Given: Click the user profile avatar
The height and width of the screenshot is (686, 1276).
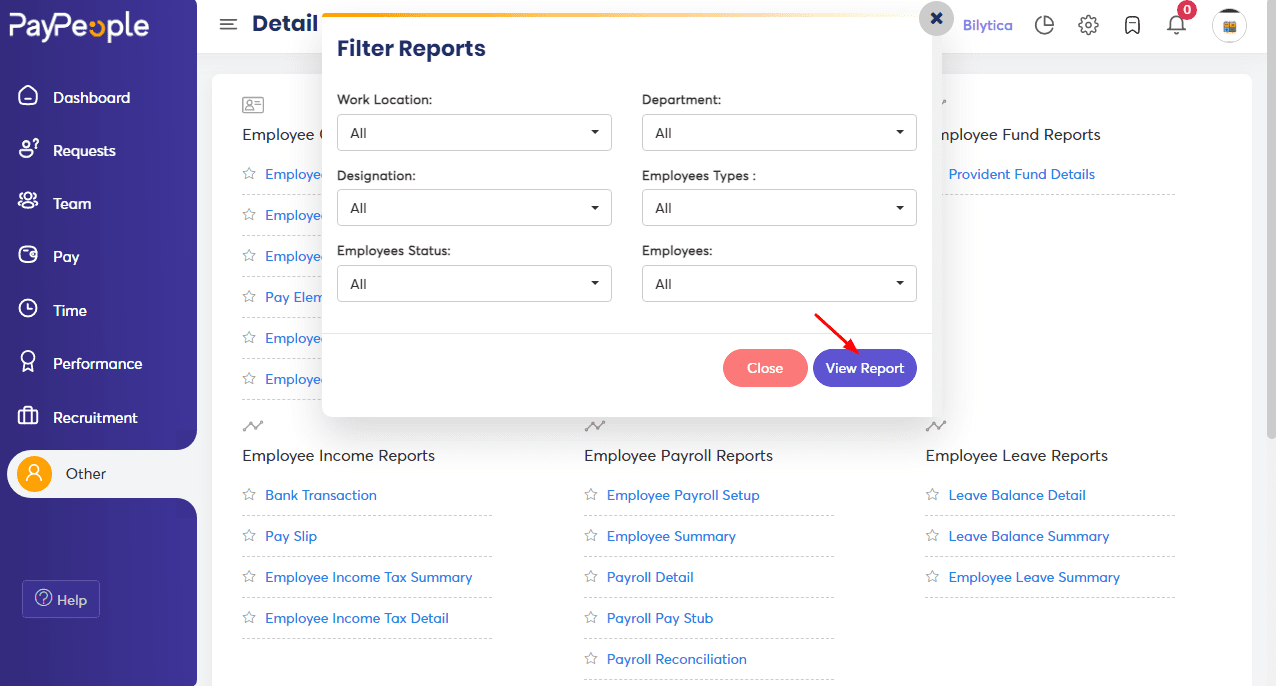Looking at the screenshot, I should click(1229, 25).
